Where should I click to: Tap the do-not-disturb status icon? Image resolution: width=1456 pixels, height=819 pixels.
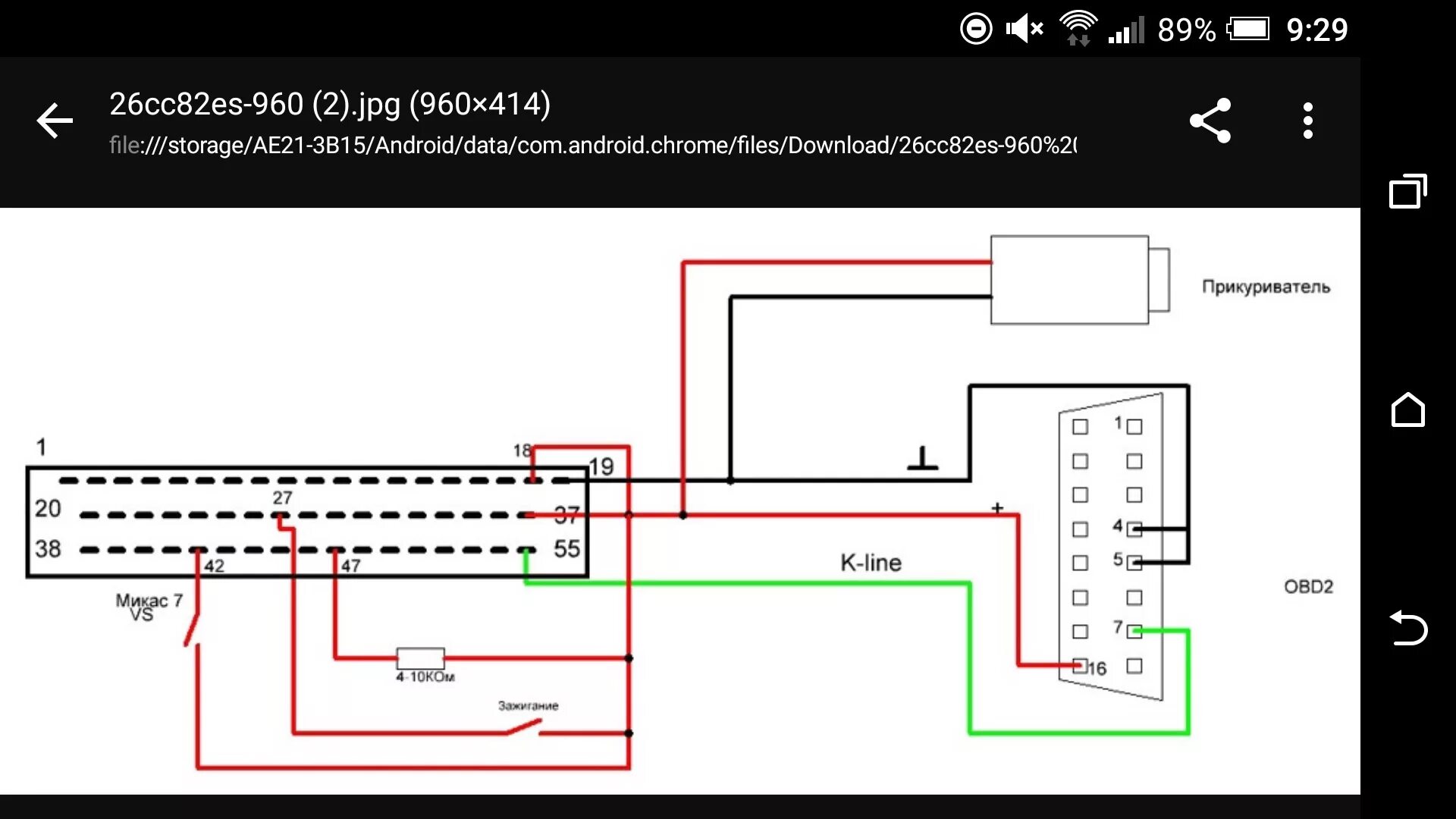tap(976, 30)
